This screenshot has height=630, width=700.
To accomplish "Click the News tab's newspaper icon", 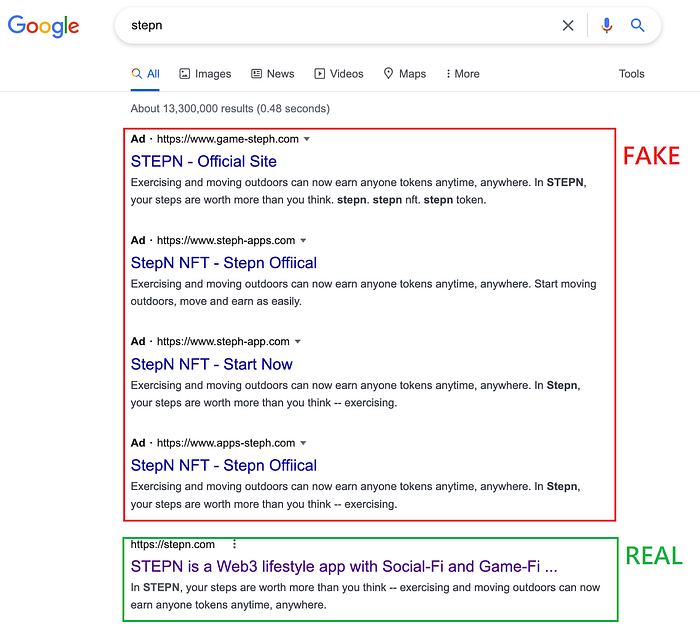I will (256, 74).
